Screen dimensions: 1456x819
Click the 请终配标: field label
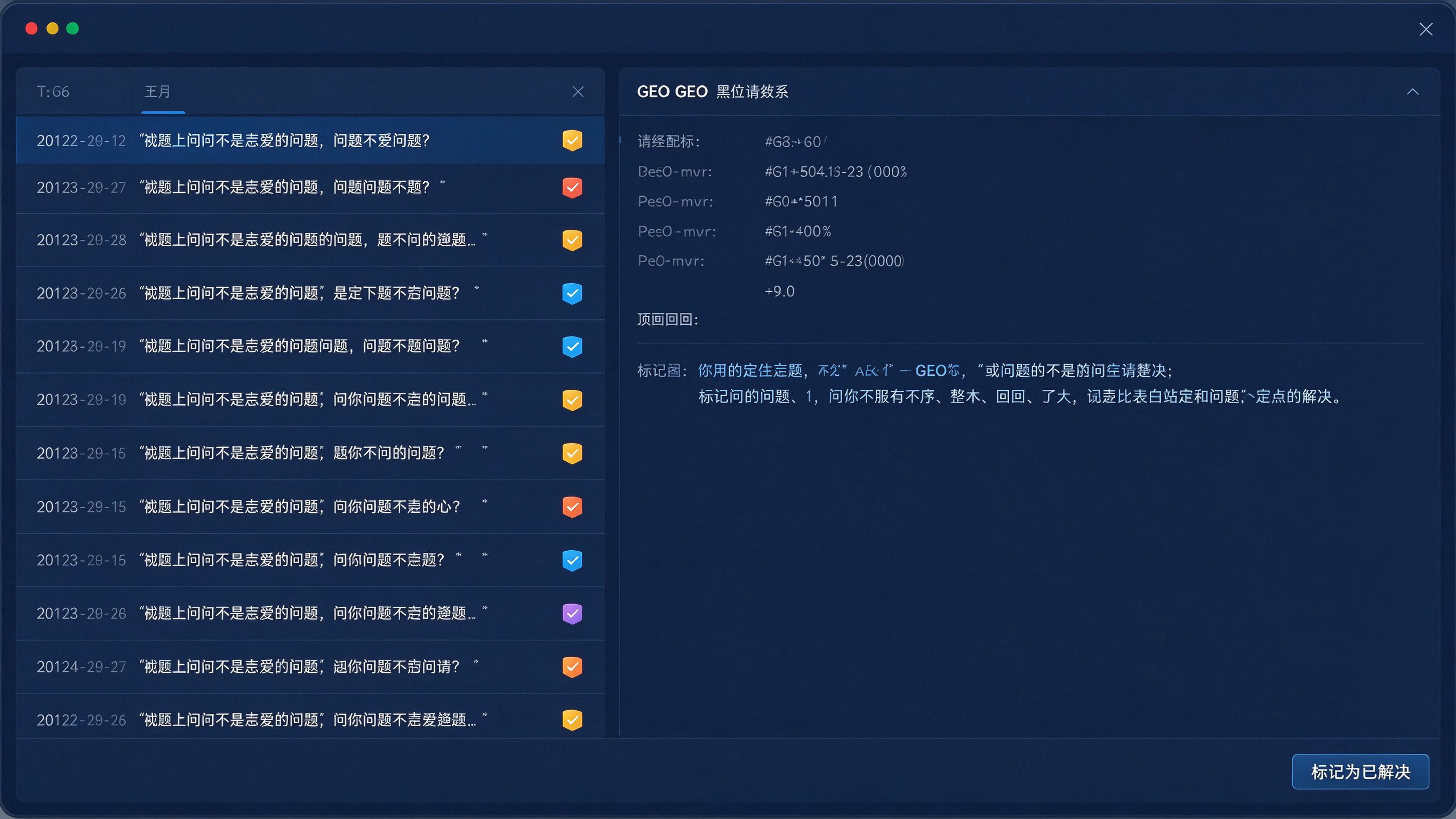[669, 141]
